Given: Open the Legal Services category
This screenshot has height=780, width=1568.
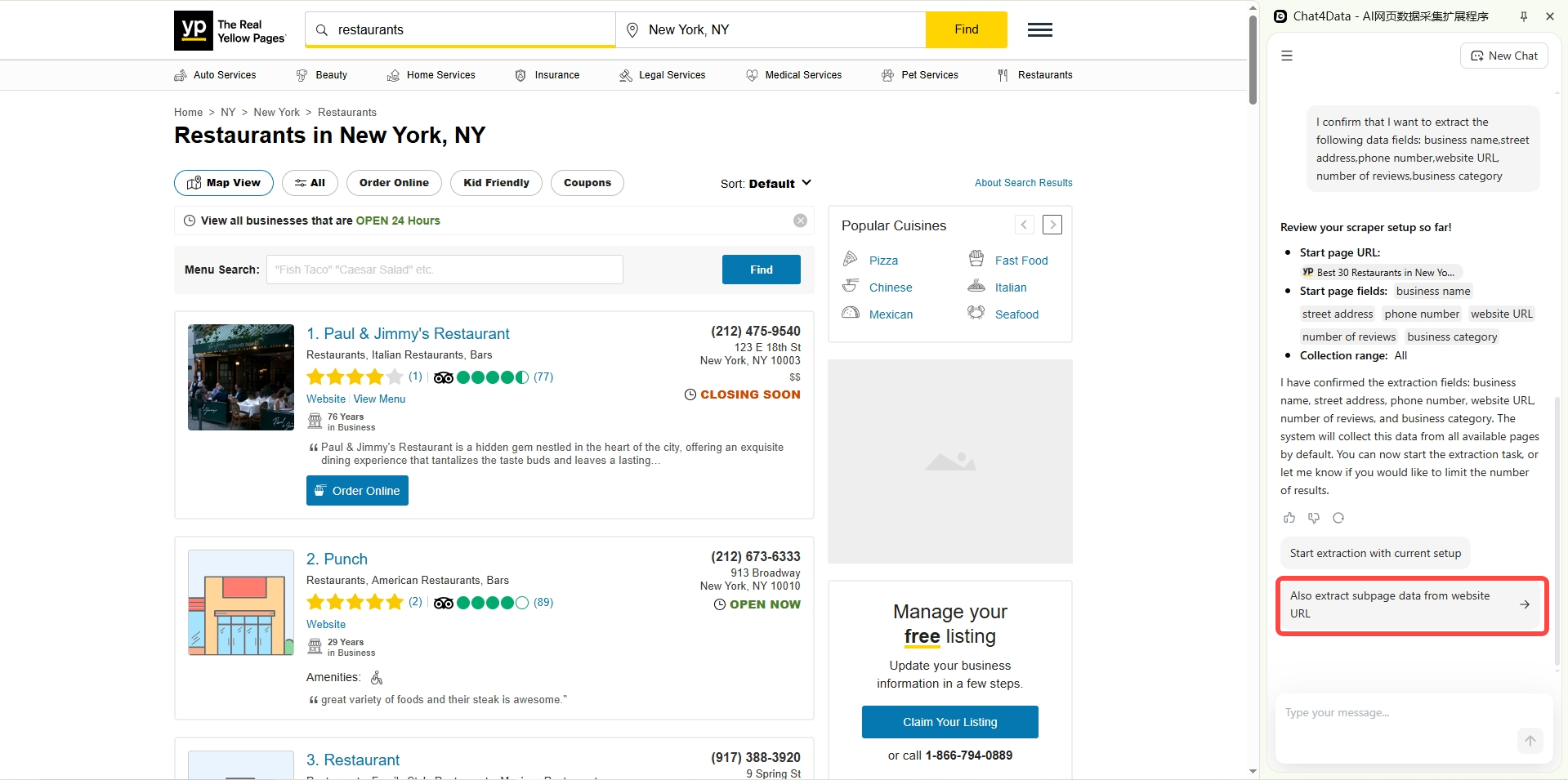Looking at the screenshot, I should pos(663,75).
